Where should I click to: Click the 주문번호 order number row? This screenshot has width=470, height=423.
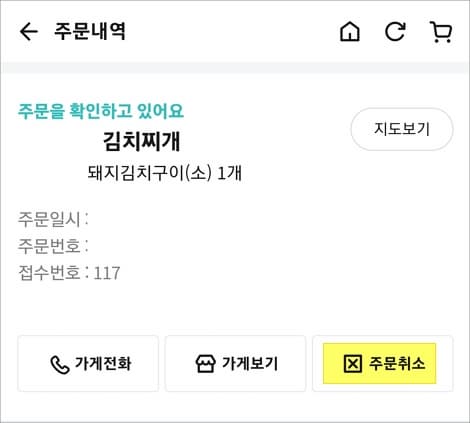[x=53, y=246]
